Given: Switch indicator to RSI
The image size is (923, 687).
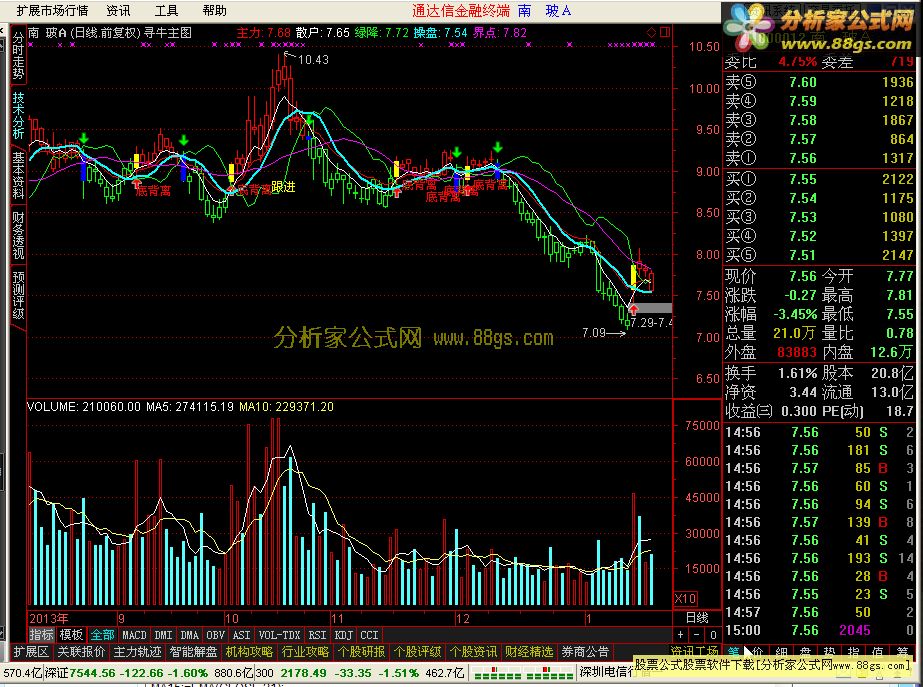Looking at the screenshot, I should [x=317, y=635].
